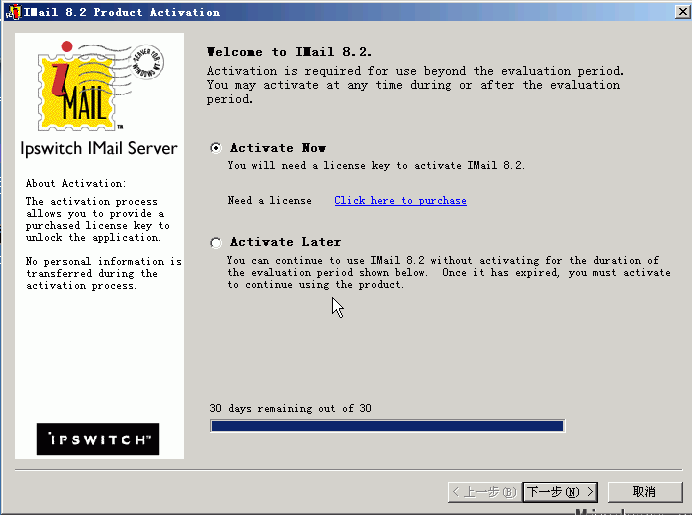Open the 'Click here to purchase' link
The width and height of the screenshot is (692, 515).
pyautogui.click(x=400, y=201)
